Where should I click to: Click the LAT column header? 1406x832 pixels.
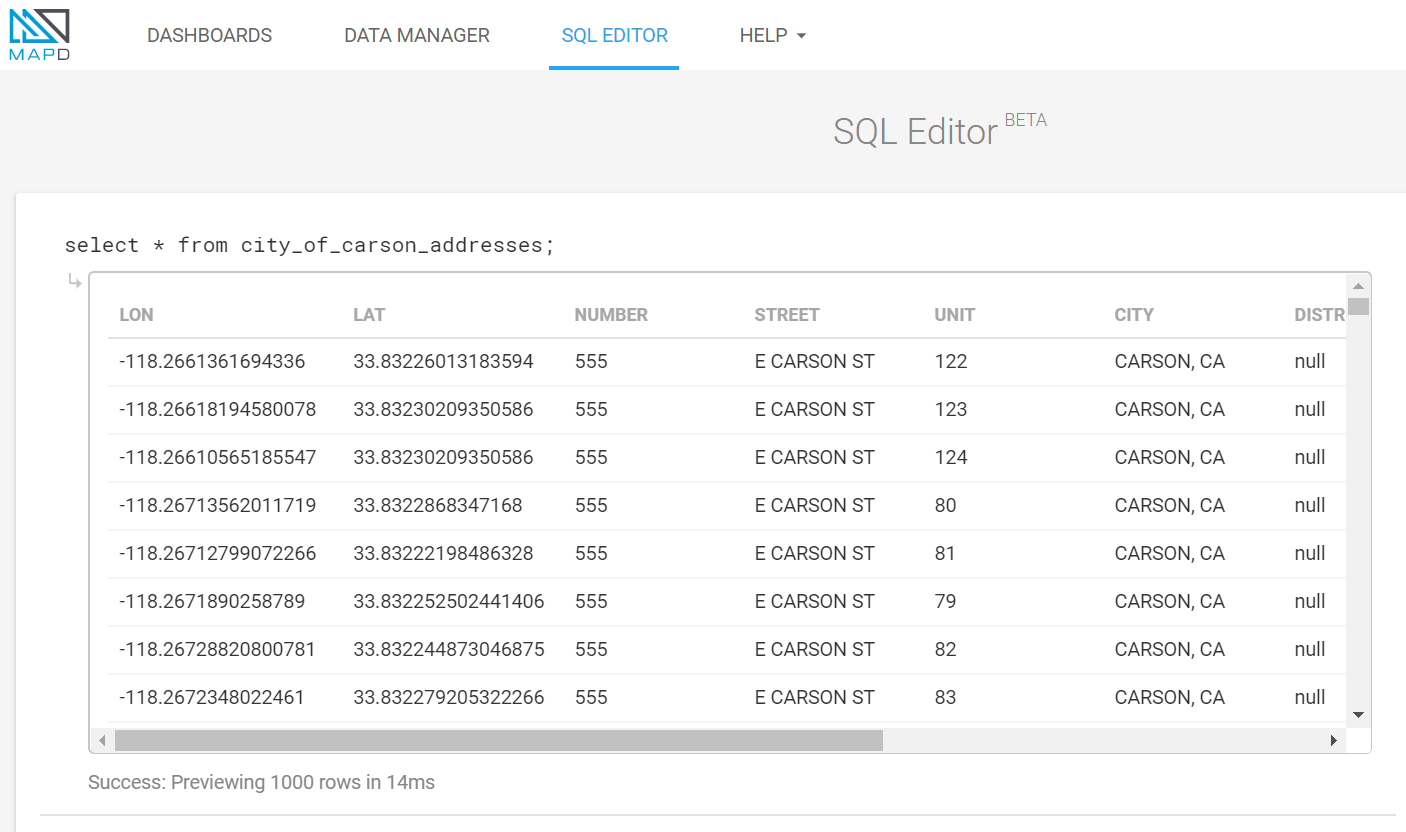pyautogui.click(x=369, y=315)
